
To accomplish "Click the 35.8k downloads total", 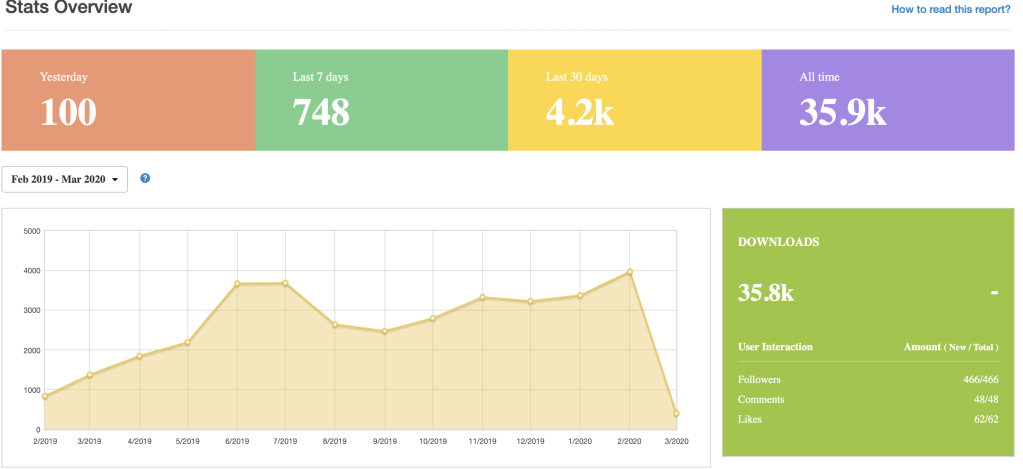I will [766, 293].
